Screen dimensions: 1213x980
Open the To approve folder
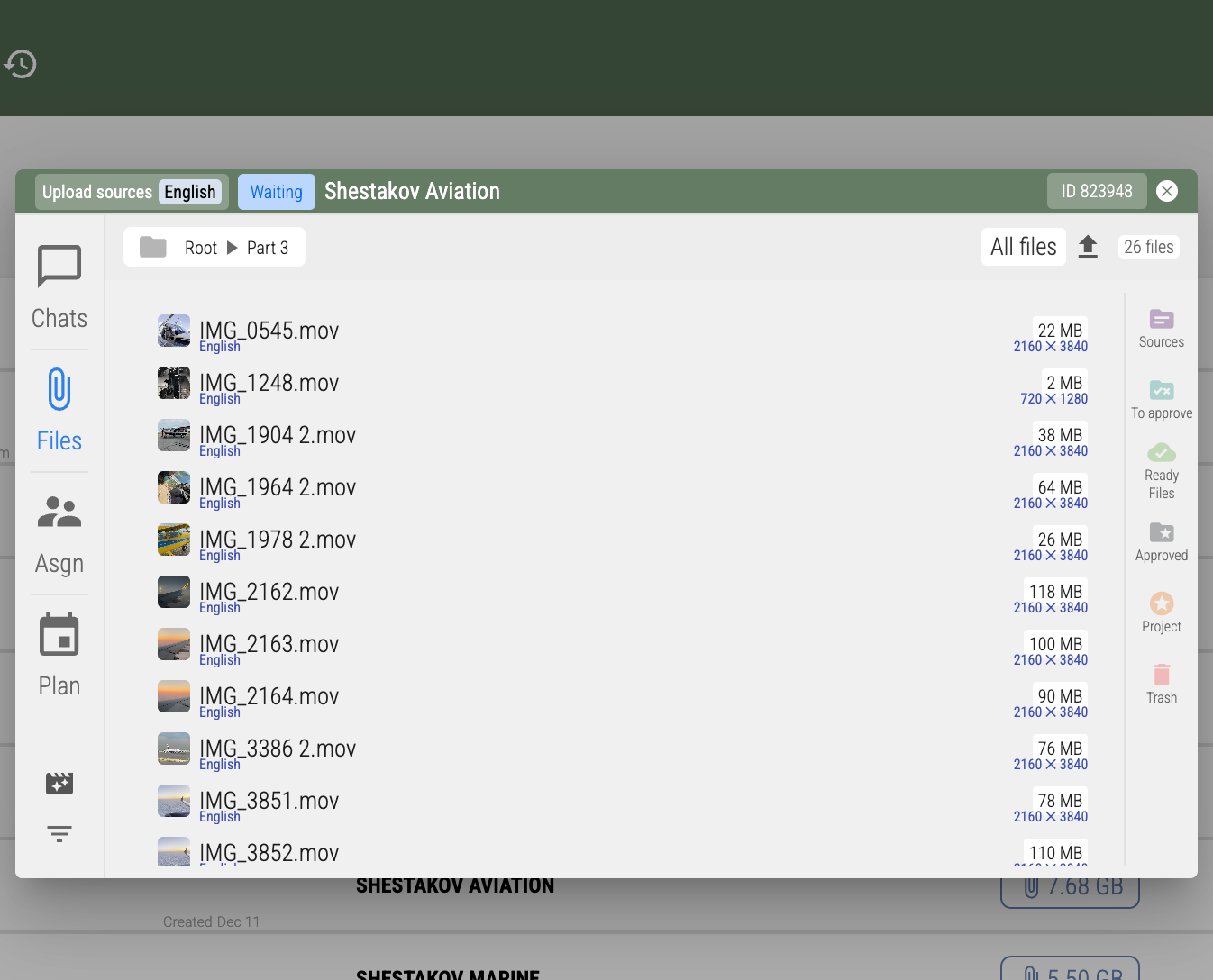point(1161,399)
